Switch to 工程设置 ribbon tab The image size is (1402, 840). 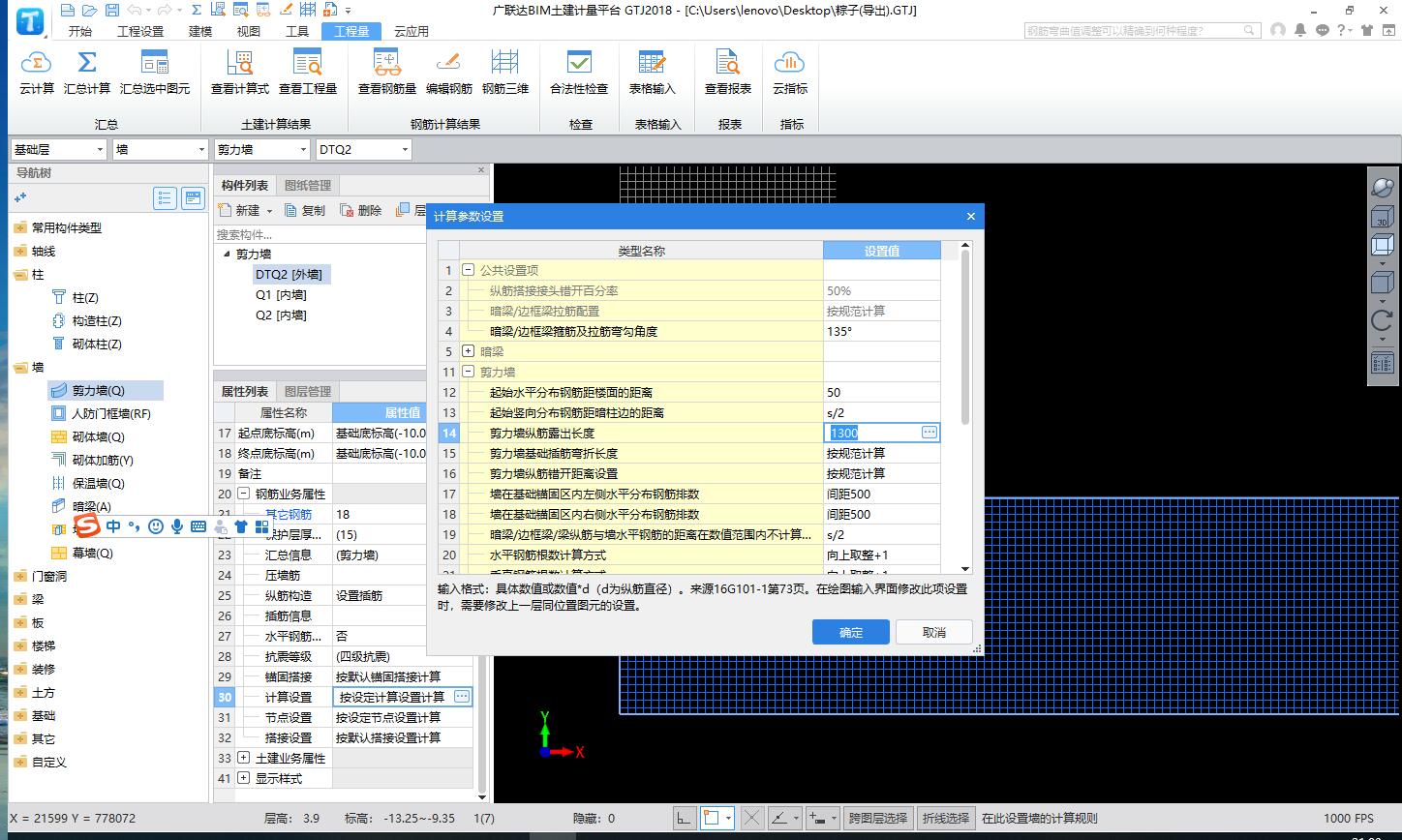pos(140,31)
